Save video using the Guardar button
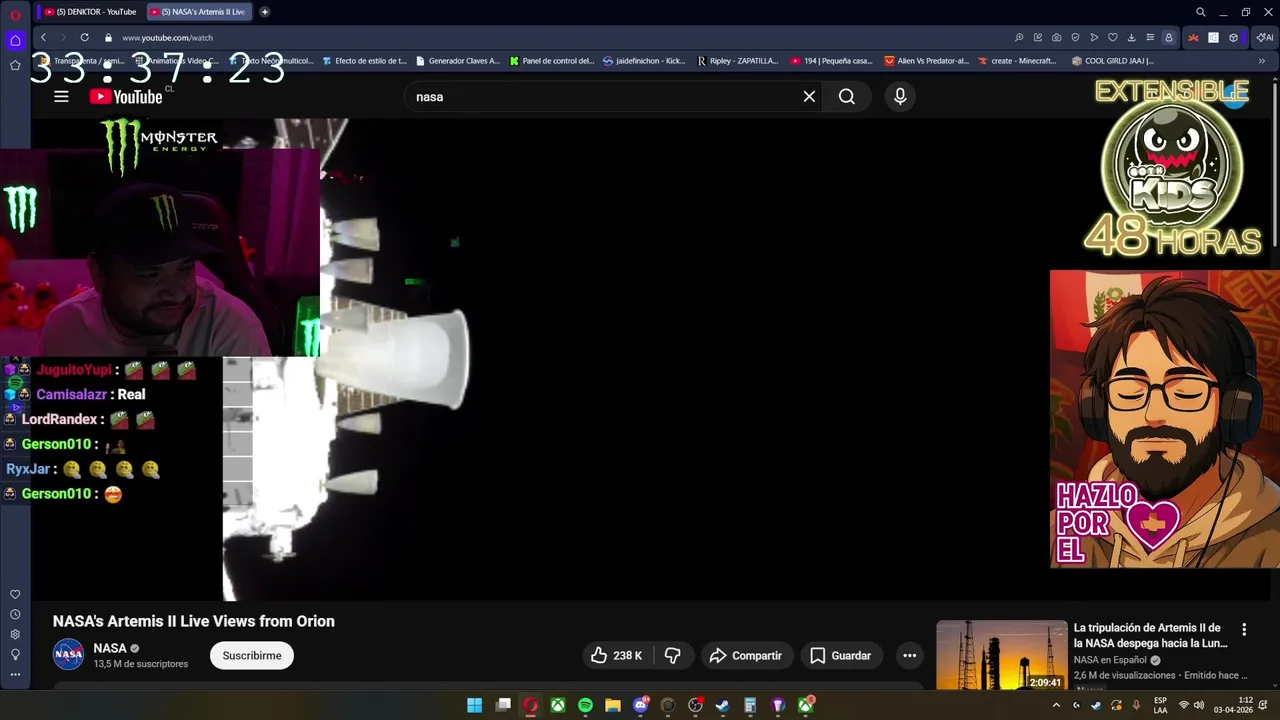 click(x=840, y=655)
